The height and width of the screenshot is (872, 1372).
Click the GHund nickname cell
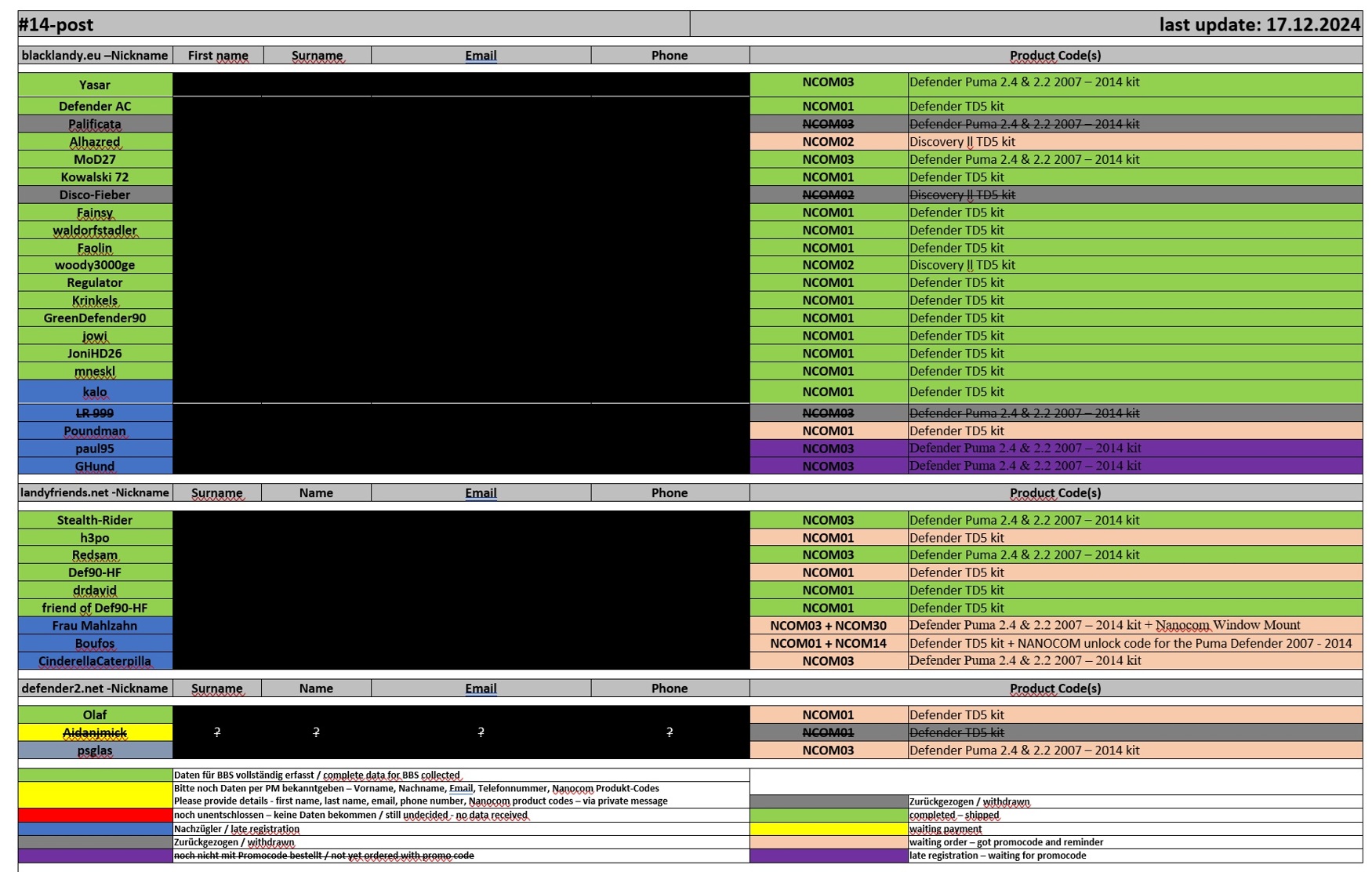(95, 466)
